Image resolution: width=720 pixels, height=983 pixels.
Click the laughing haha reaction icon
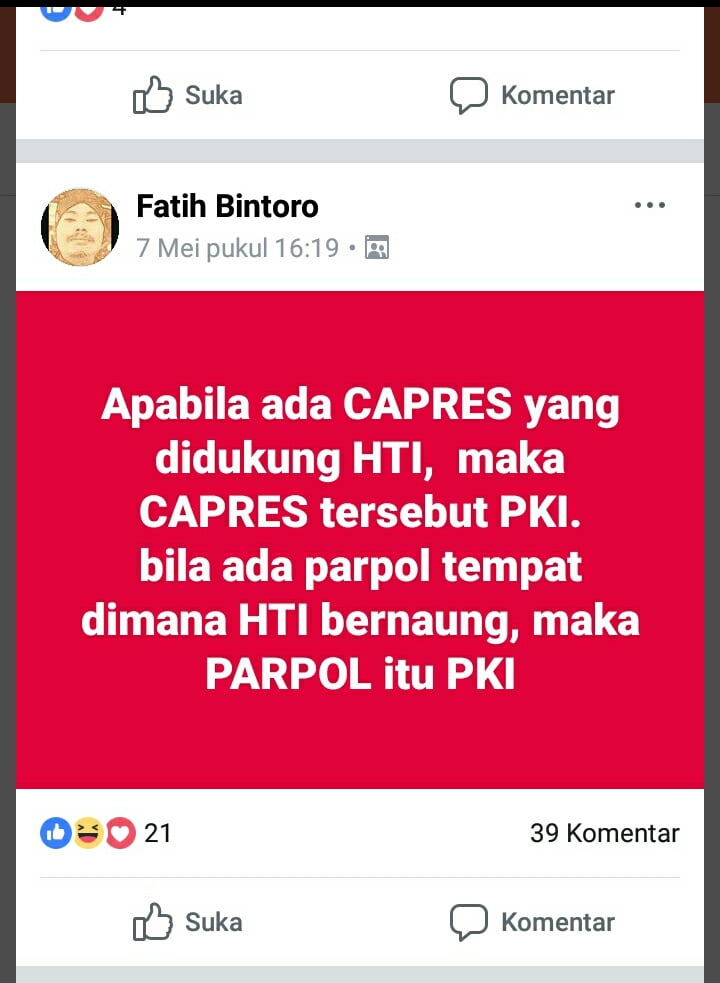pos(88,833)
